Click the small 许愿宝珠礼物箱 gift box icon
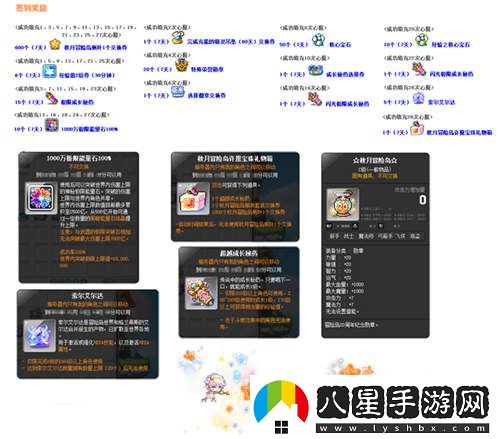This screenshot has width=500, height=439. tap(417, 128)
